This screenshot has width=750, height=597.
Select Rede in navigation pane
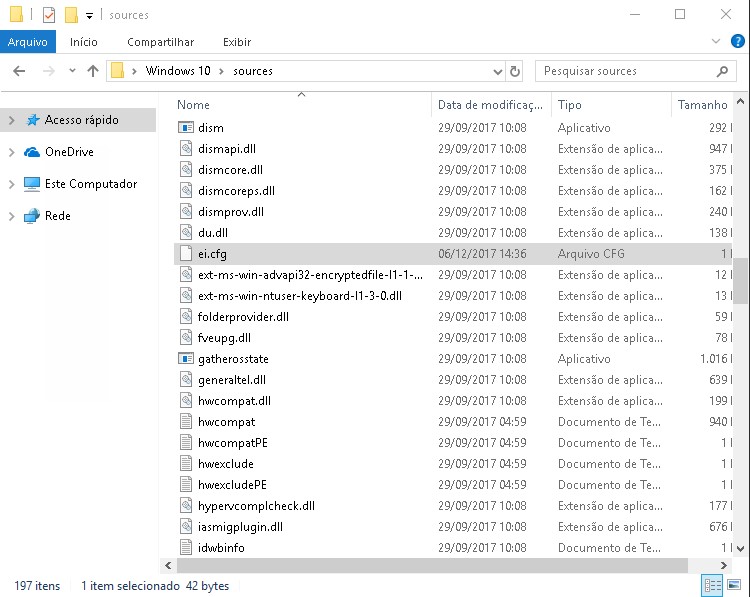(58, 216)
